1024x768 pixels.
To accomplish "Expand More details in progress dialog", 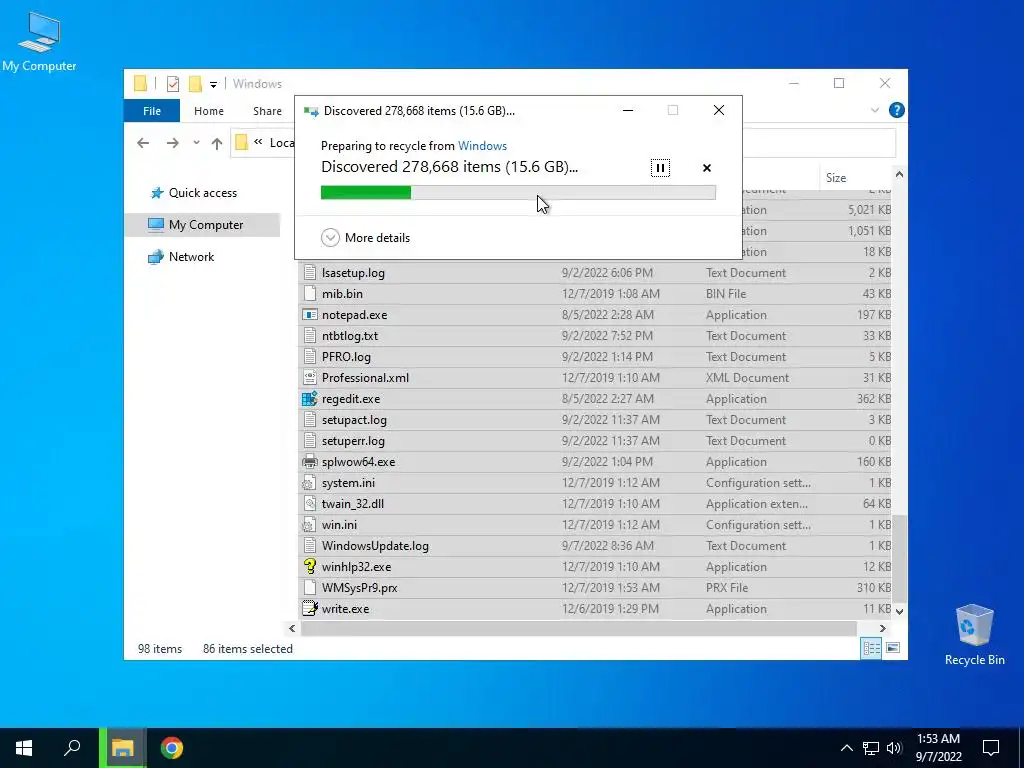I will pyautogui.click(x=366, y=238).
